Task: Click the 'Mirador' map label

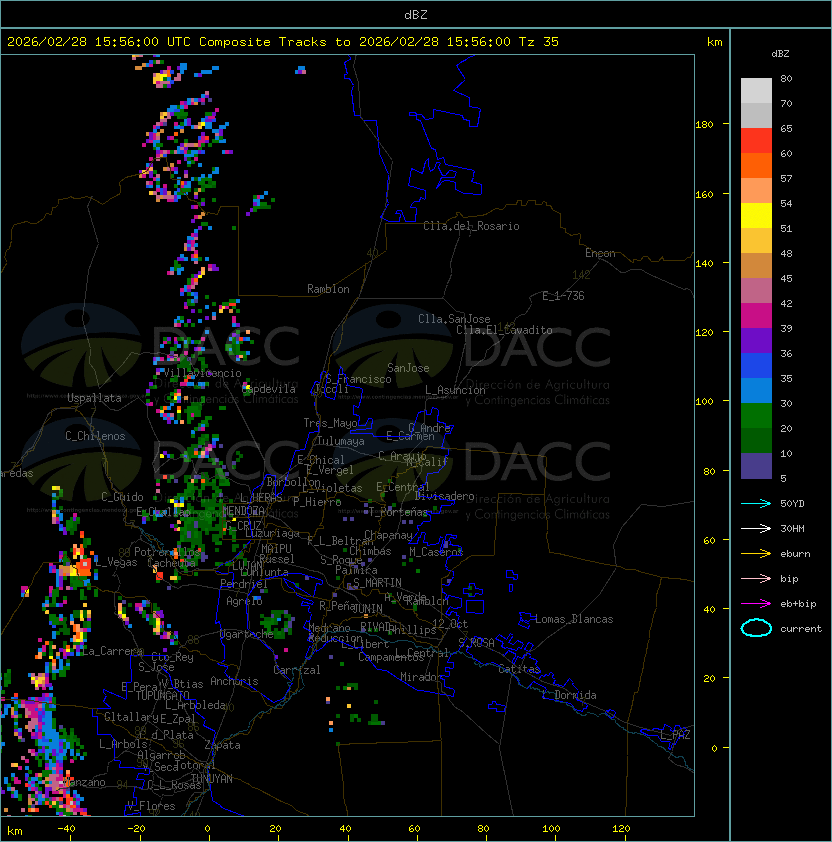Action: pos(422,677)
